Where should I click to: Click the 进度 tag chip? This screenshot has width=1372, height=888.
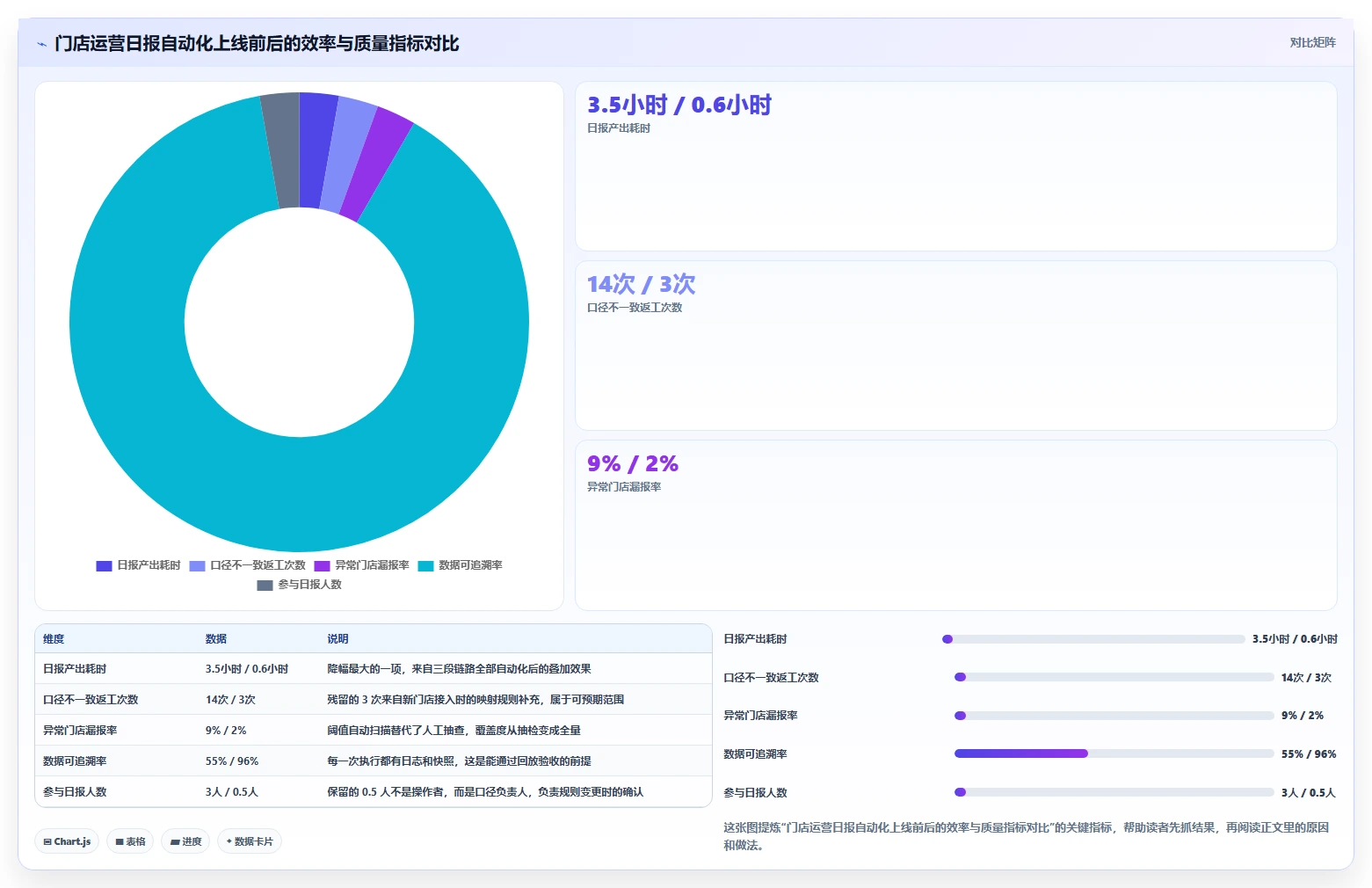[x=185, y=841]
